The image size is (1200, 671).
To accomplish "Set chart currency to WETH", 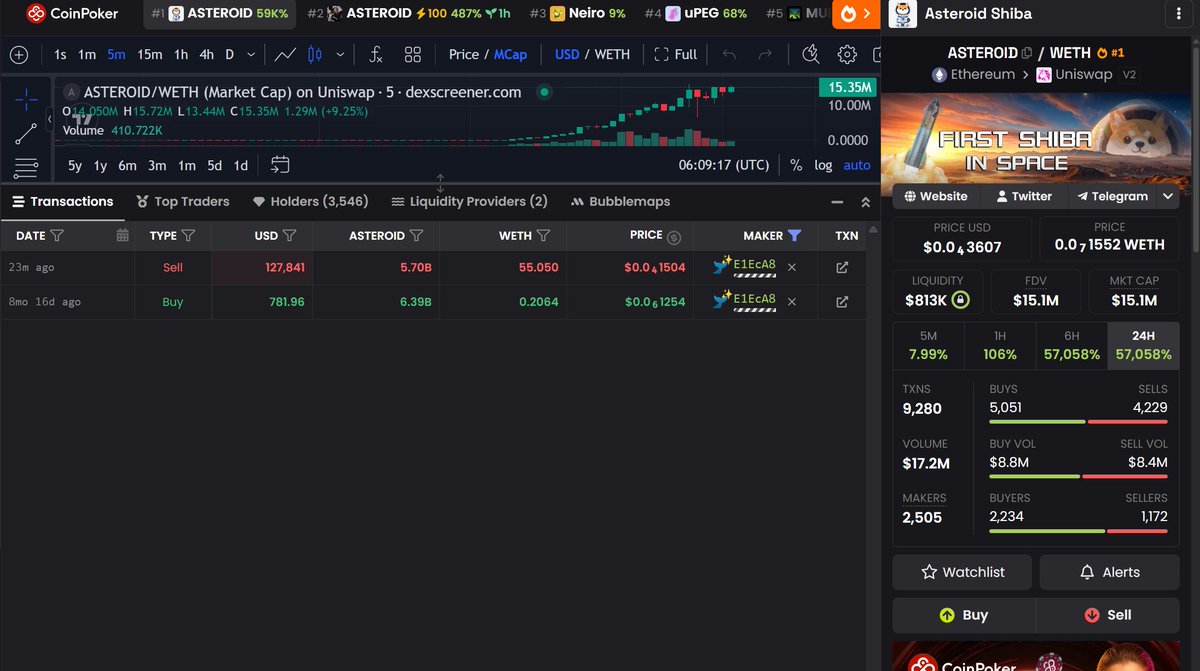I will pyautogui.click(x=612, y=54).
